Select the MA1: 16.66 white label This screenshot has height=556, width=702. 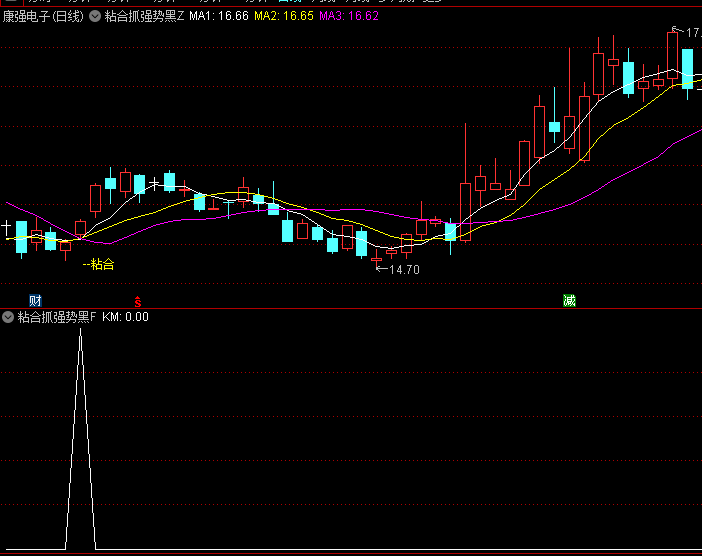219,16
